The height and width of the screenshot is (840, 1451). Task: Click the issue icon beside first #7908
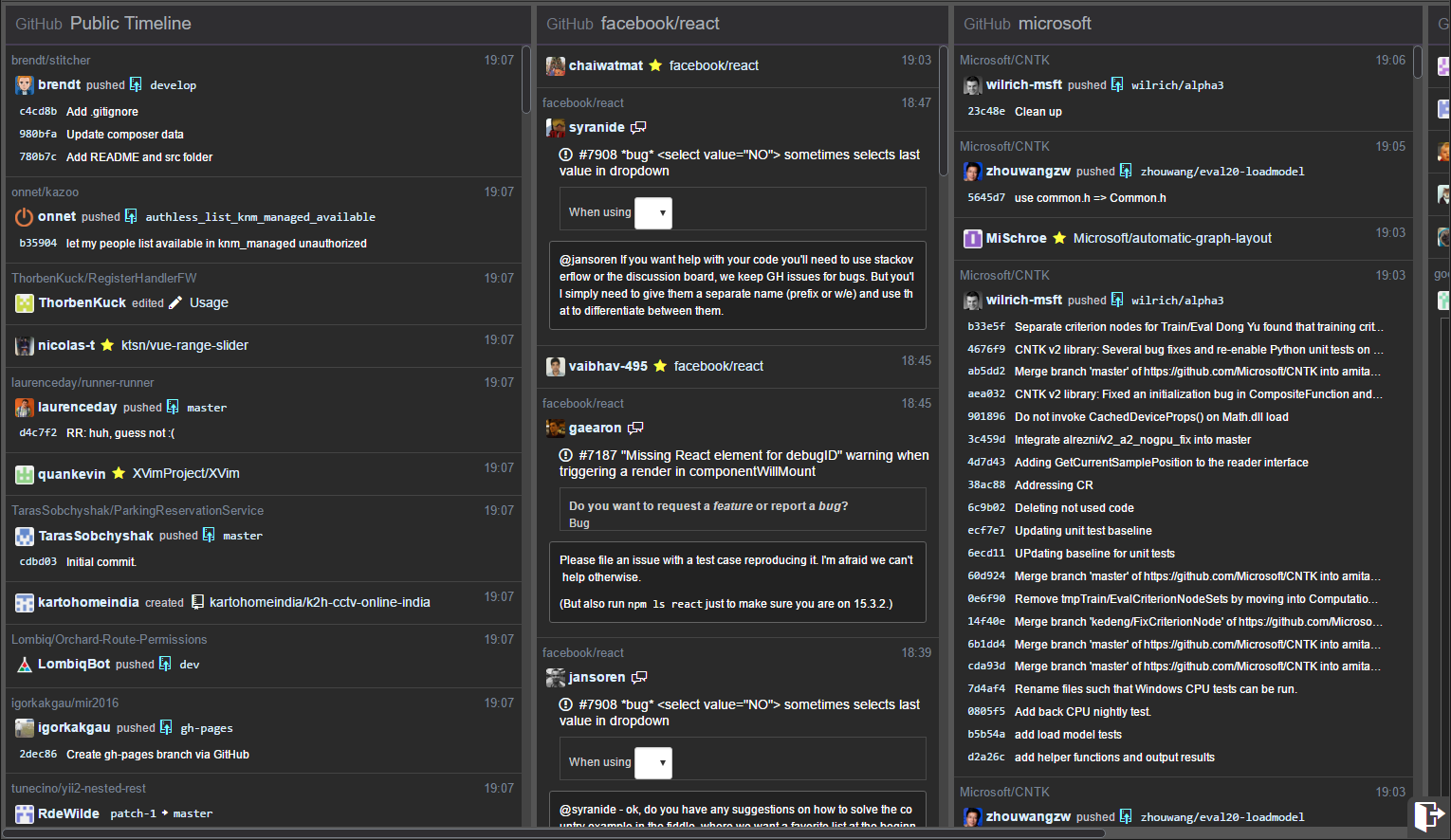click(x=566, y=155)
